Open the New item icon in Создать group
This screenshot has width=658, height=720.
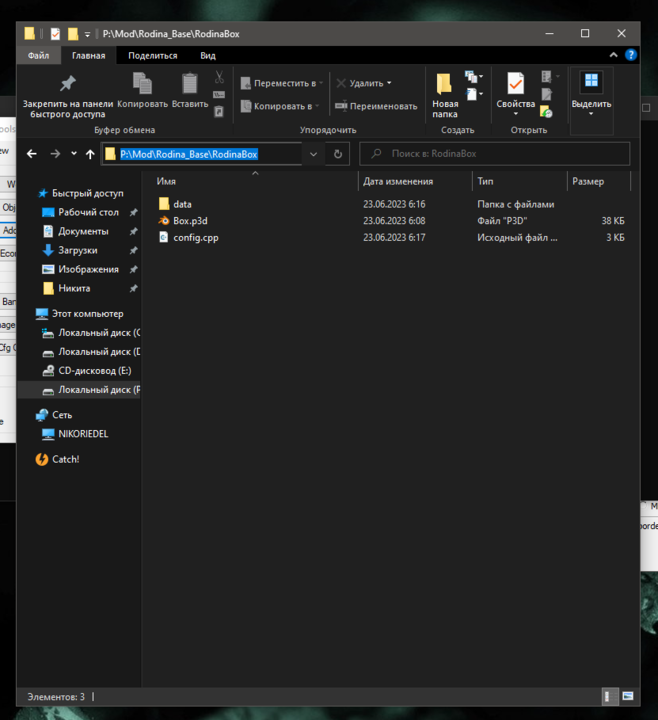point(473,76)
